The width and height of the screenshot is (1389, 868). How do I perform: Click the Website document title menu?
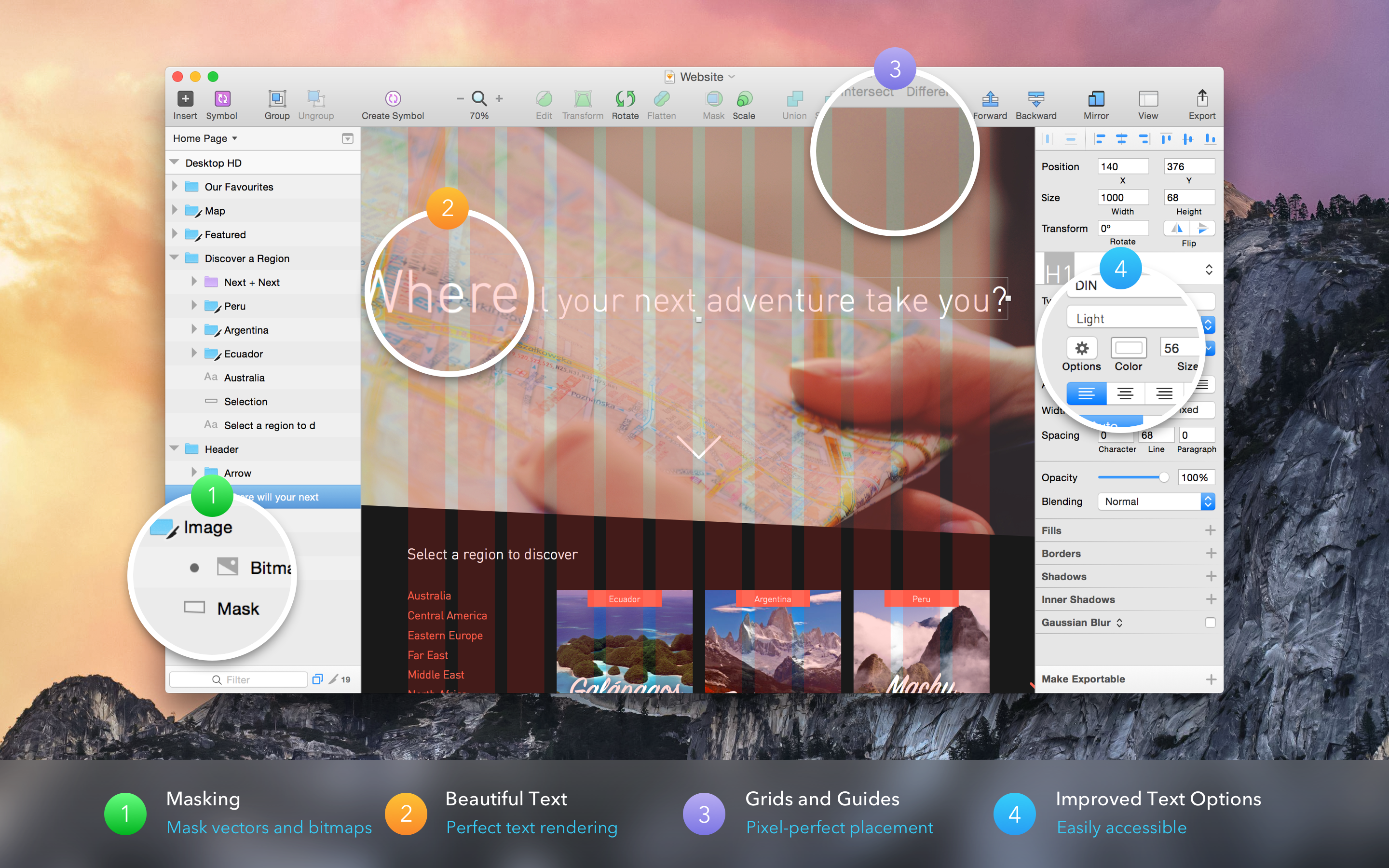(700, 77)
